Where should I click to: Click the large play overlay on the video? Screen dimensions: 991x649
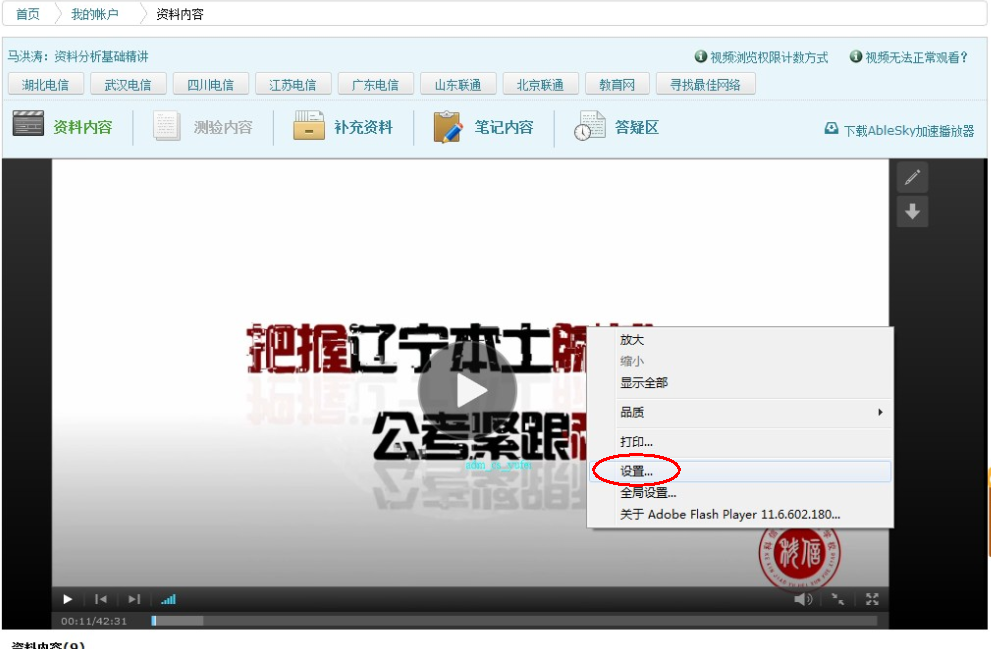[470, 390]
